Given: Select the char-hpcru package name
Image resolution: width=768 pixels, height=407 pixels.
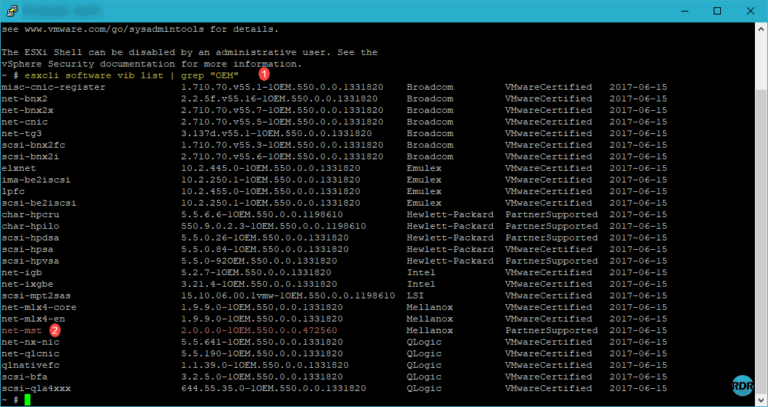Looking at the screenshot, I should (30, 215).
